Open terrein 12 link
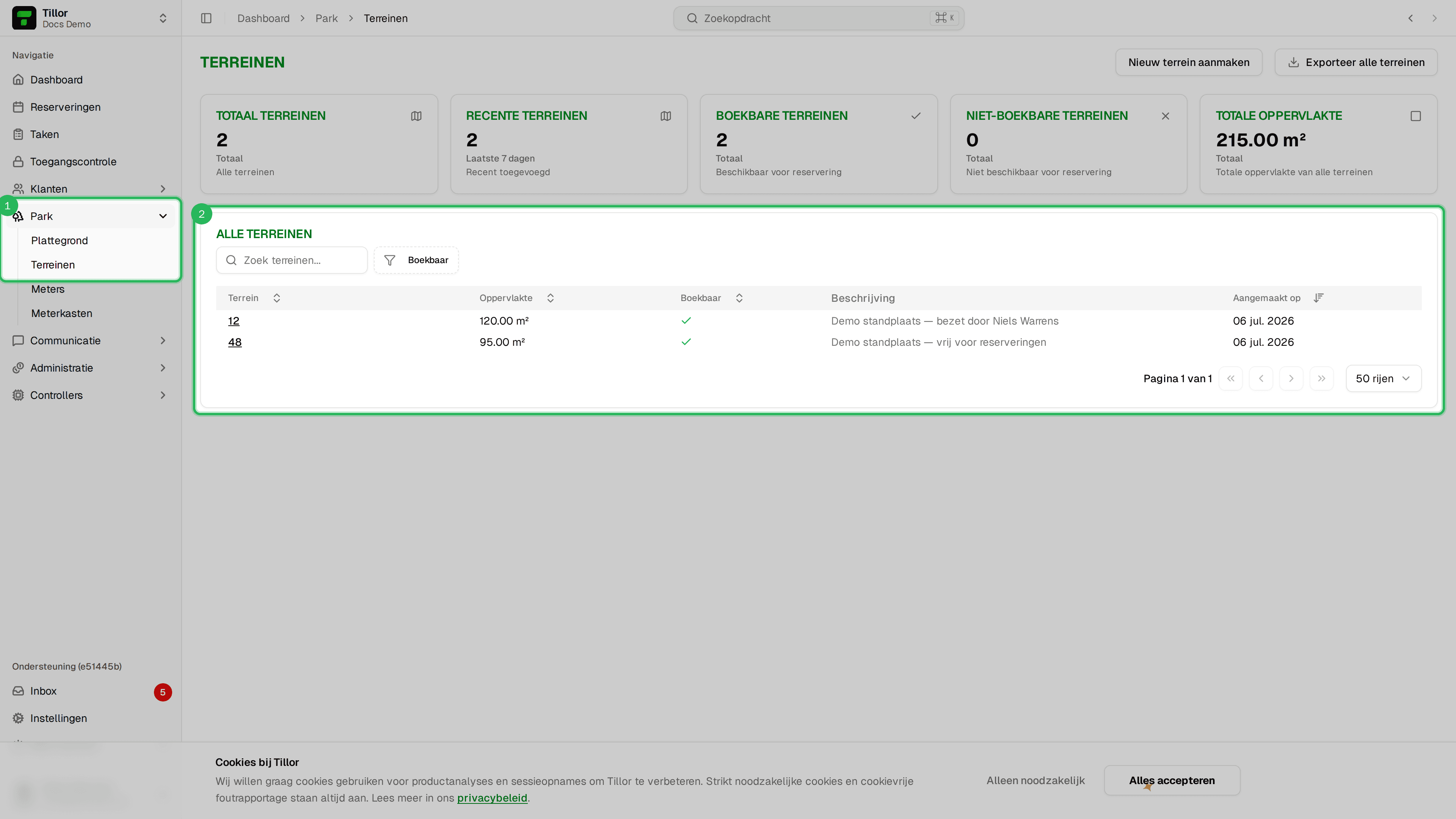The width and height of the screenshot is (1456, 819). pyautogui.click(x=234, y=320)
